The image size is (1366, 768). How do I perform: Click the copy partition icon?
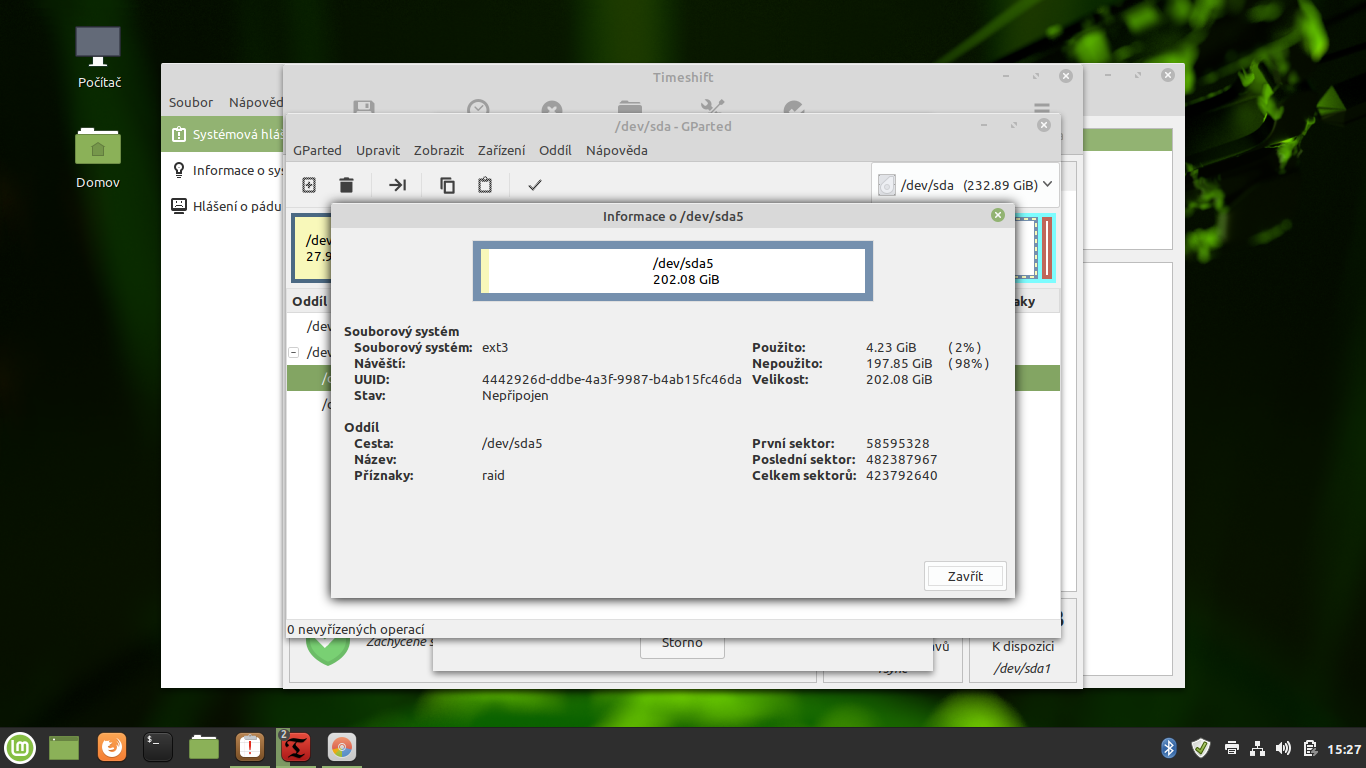(x=448, y=185)
